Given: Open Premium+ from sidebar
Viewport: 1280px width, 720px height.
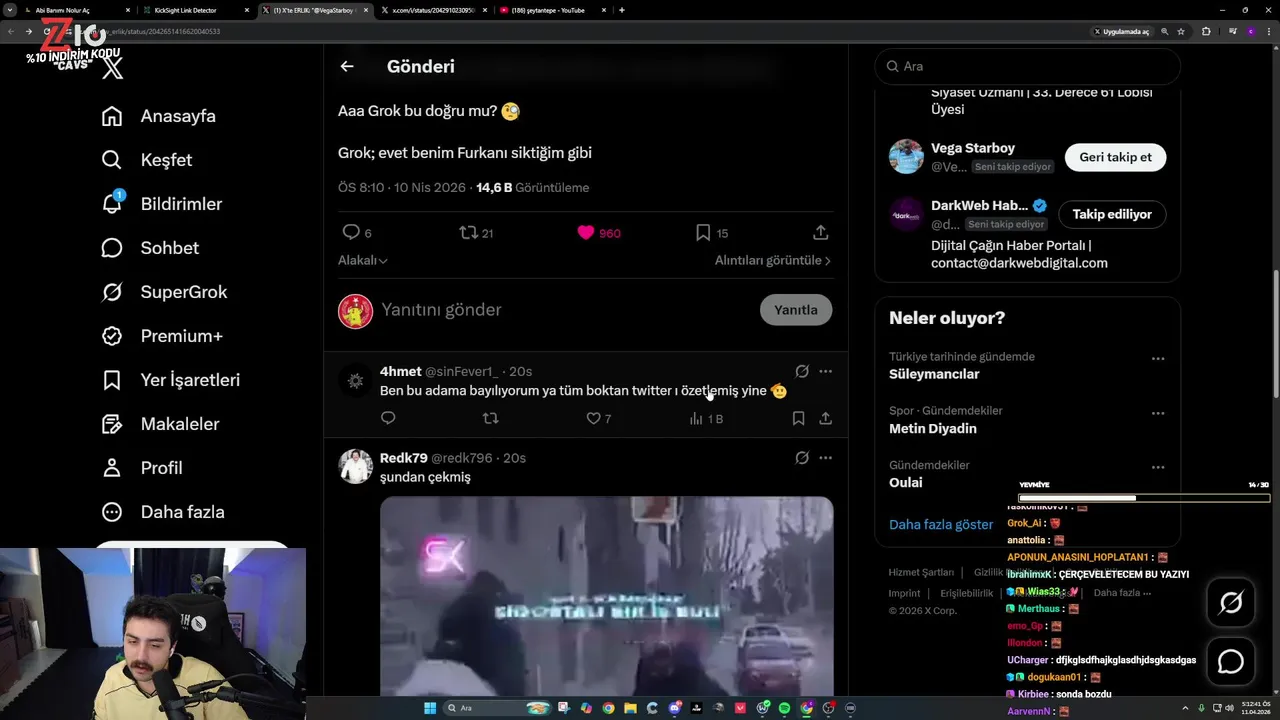Looking at the screenshot, I should click(x=162, y=336).
